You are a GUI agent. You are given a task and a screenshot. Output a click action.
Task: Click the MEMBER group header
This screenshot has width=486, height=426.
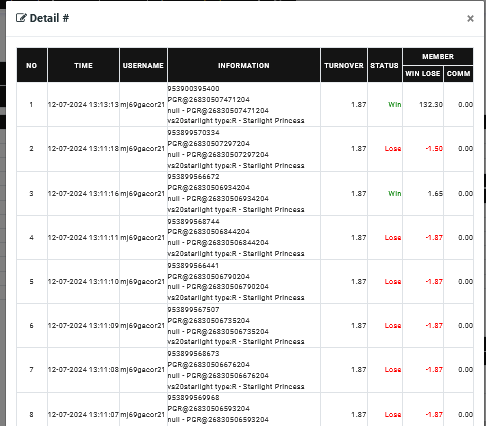(x=438, y=56)
